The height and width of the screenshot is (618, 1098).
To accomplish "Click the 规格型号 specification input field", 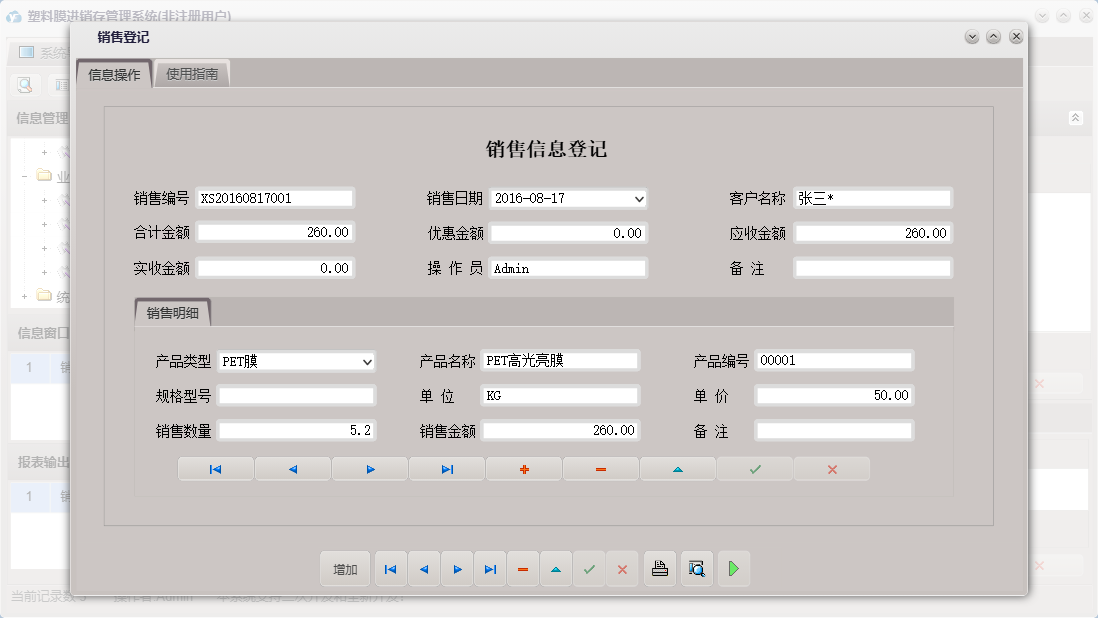I will click(x=295, y=395).
